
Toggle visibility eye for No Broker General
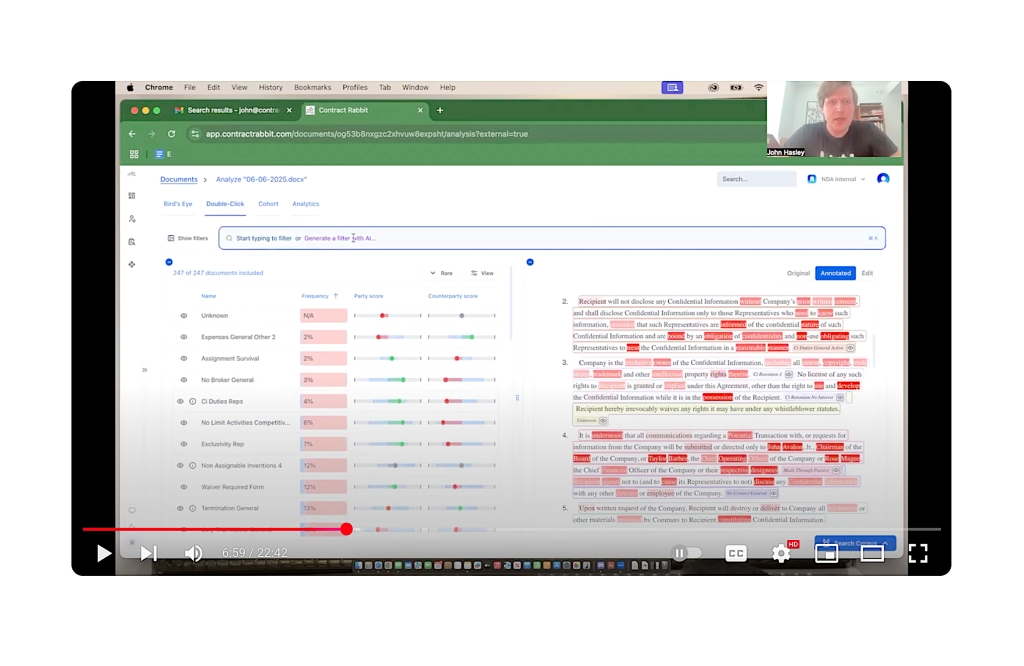click(184, 379)
